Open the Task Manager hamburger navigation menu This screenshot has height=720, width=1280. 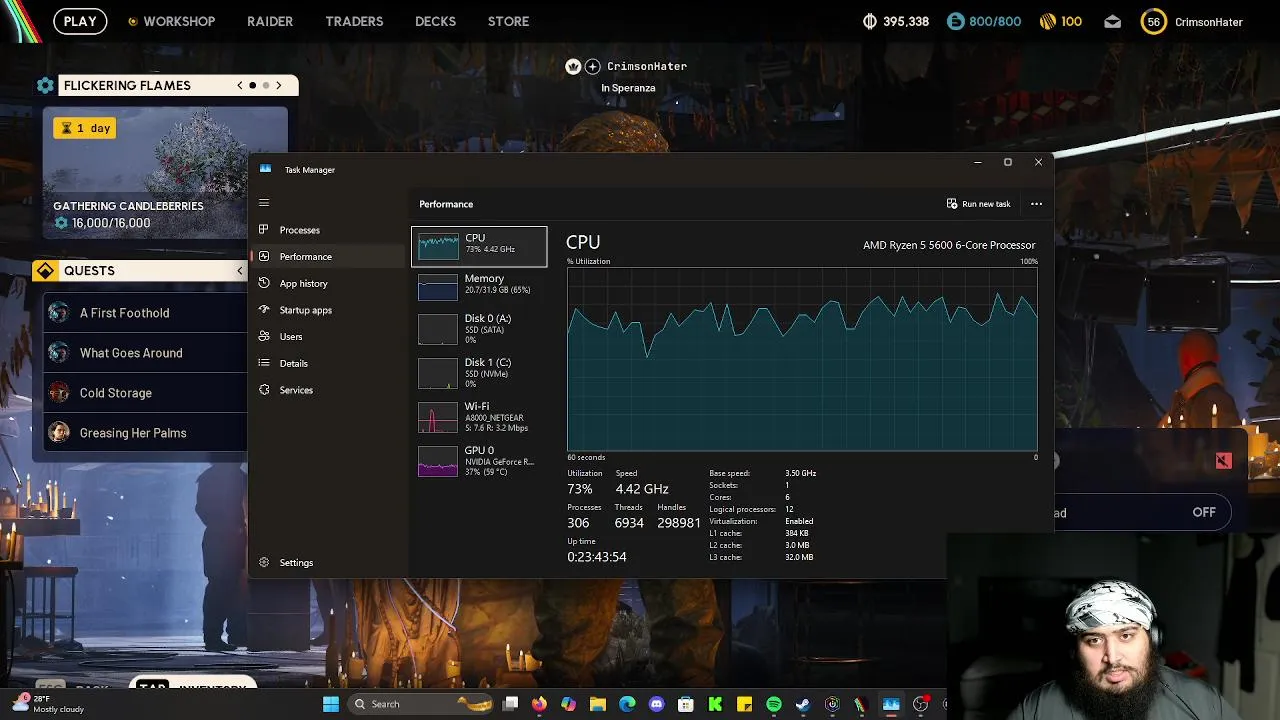tap(264, 203)
